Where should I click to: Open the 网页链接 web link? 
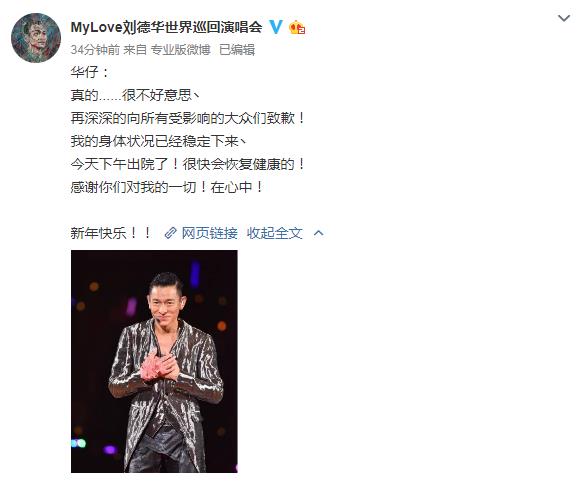point(209,233)
